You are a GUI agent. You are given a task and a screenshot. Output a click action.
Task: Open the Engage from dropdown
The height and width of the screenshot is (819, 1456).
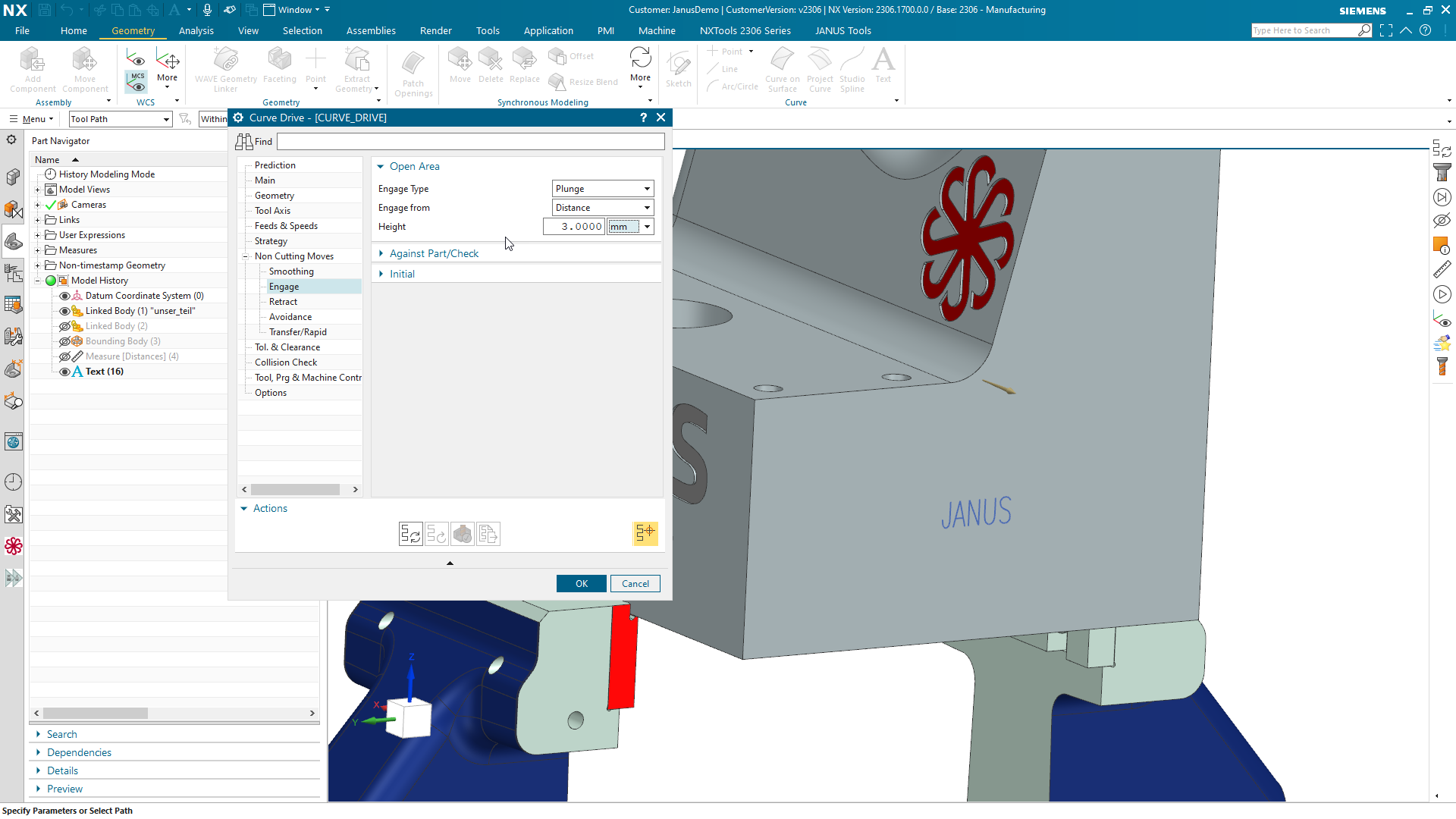(x=603, y=208)
